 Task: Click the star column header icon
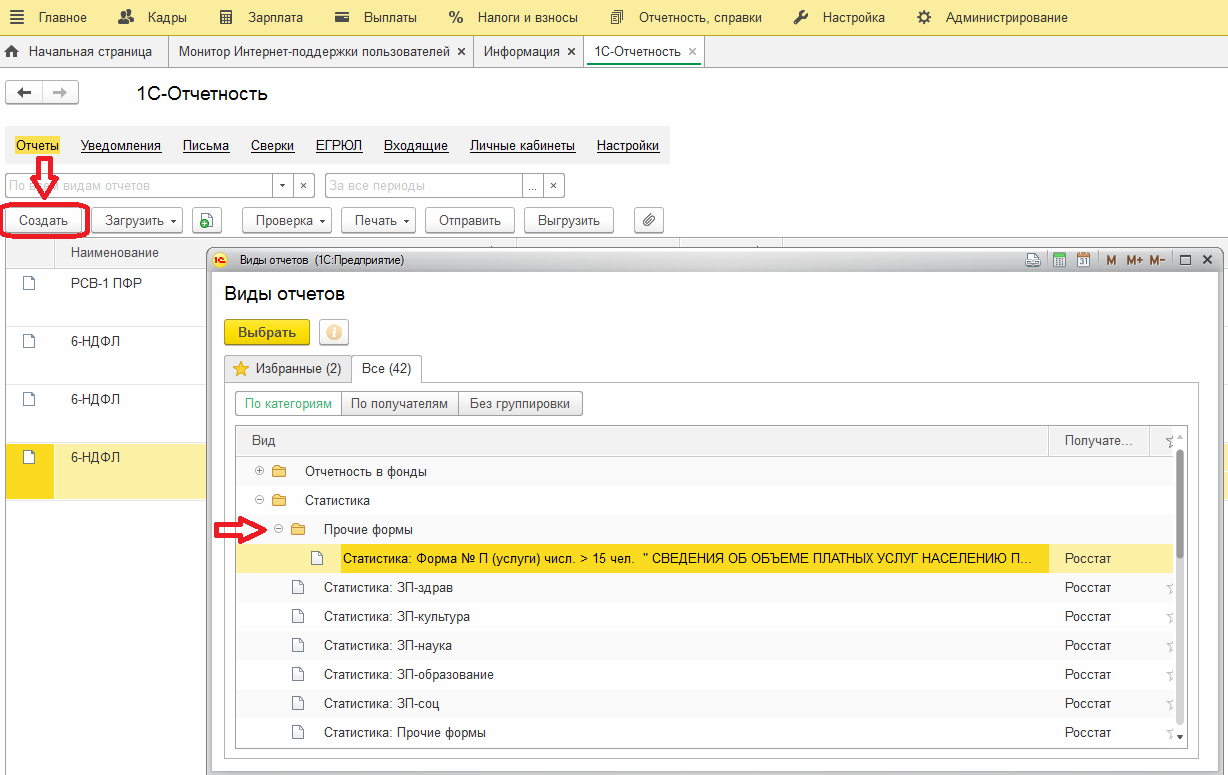[1170, 441]
